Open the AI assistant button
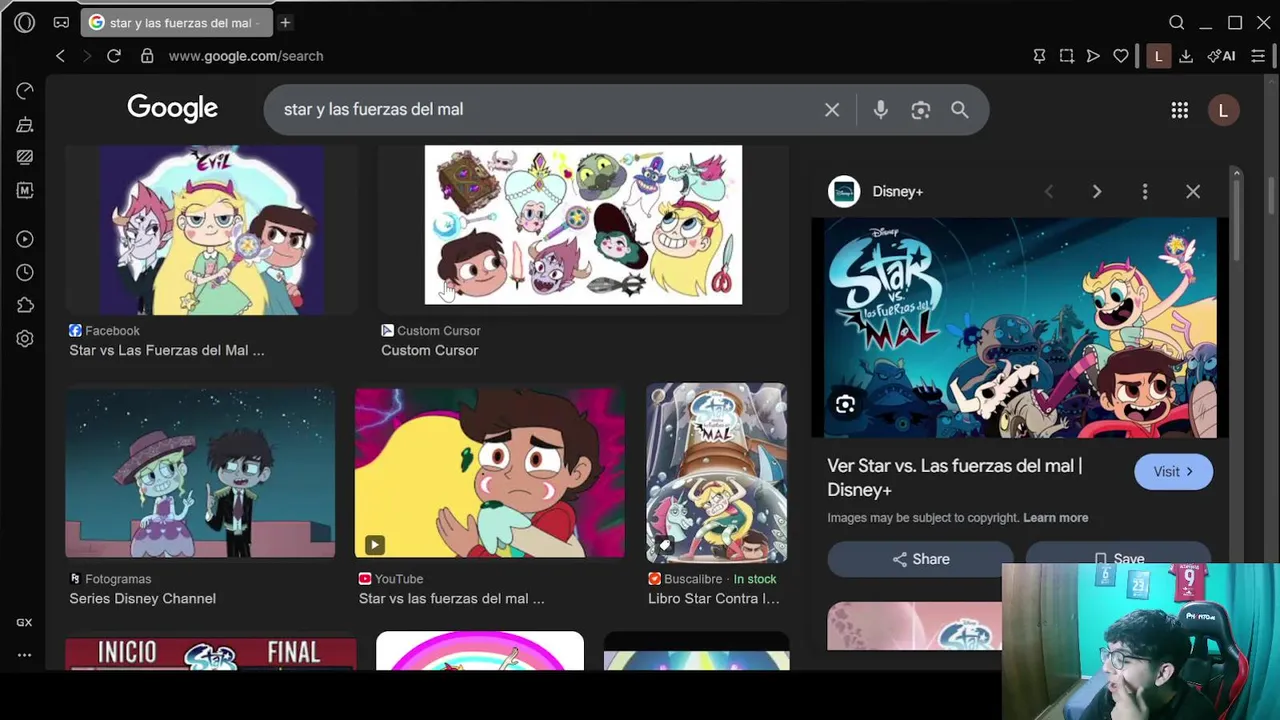This screenshot has height=720, width=1280. pos(1221,56)
